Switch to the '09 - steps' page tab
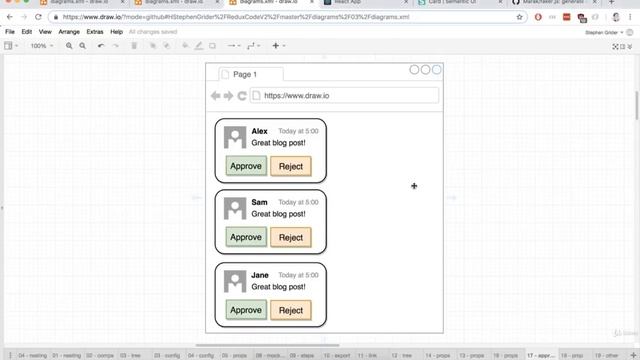The height and width of the screenshot is (360, 640). [x=302, y=356]
